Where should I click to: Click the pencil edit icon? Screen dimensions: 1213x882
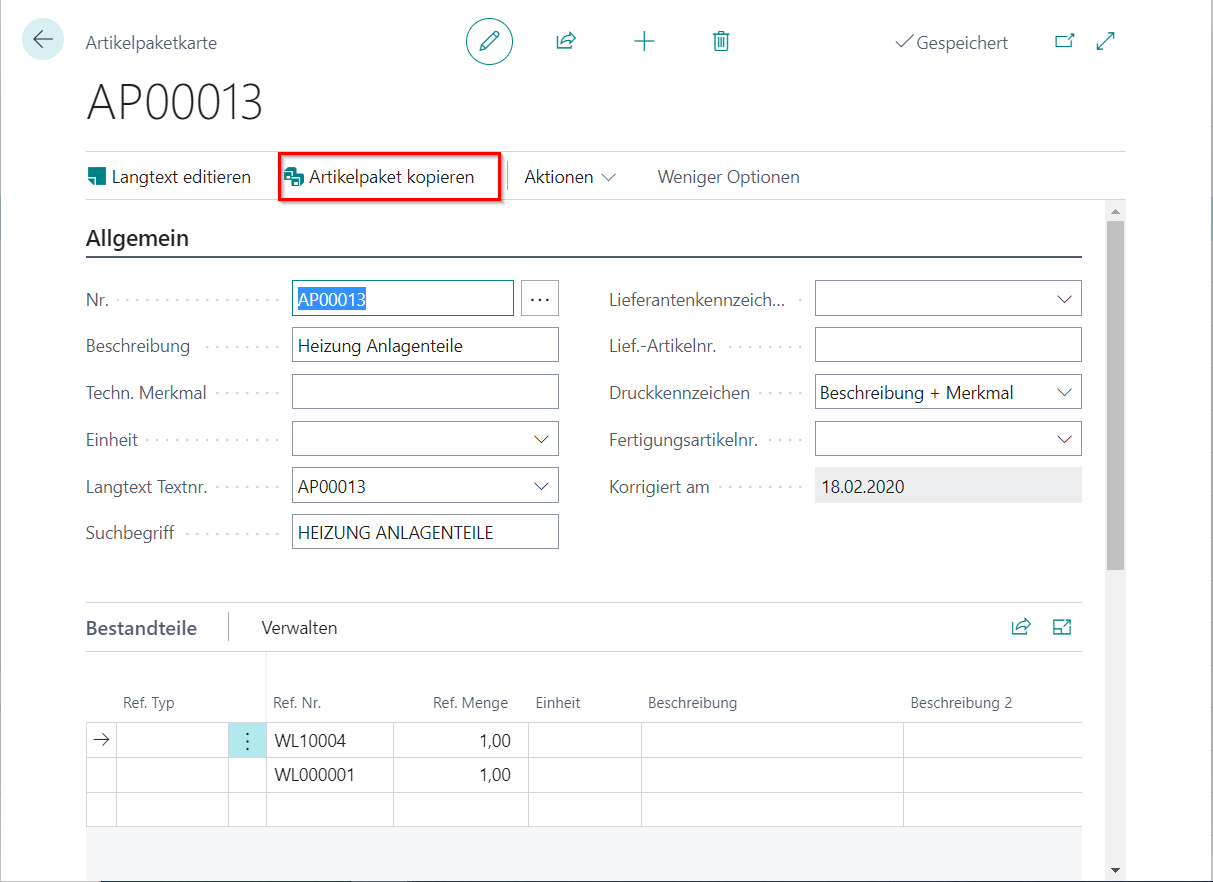point(489,42)
